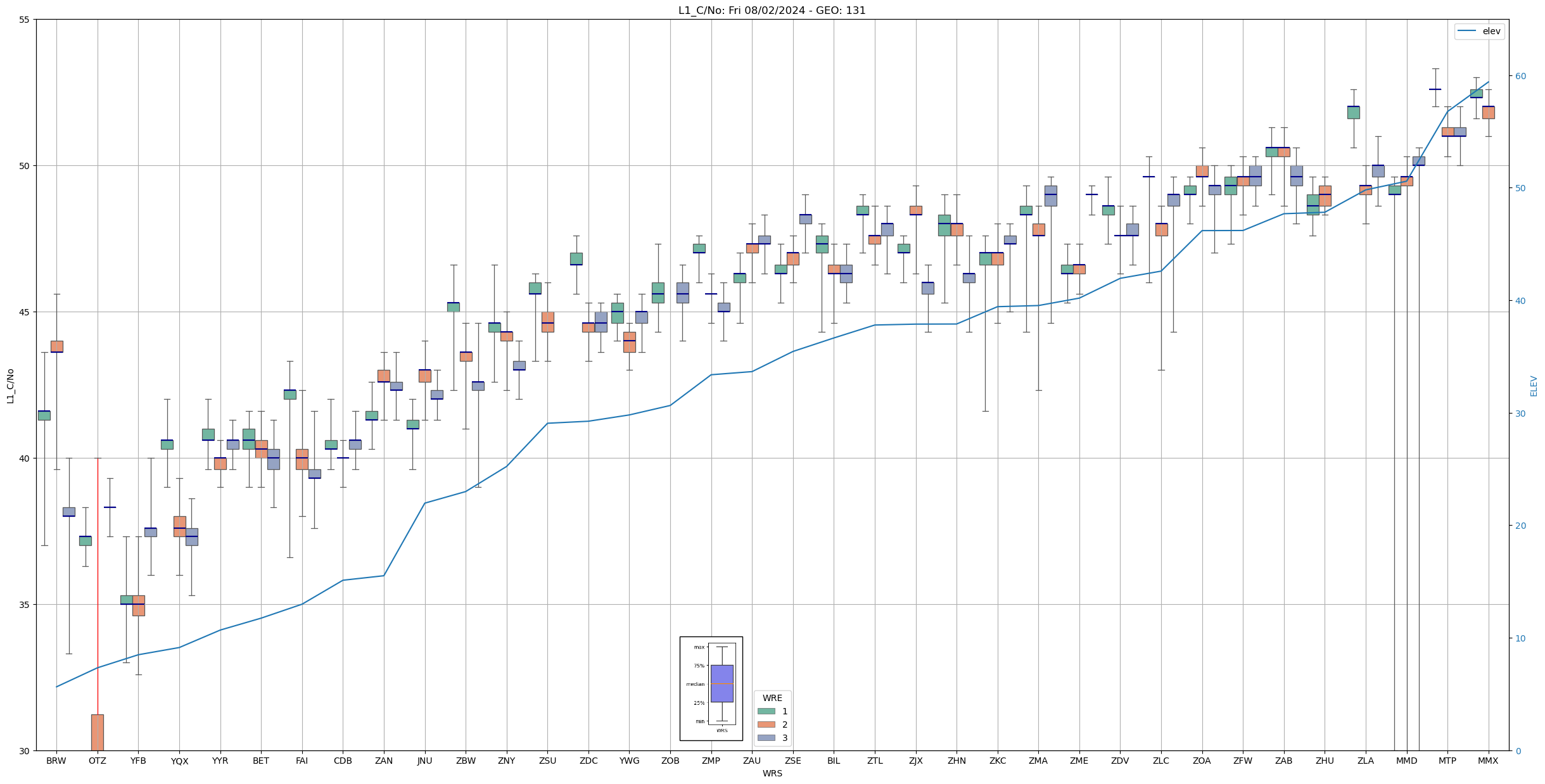
Task: Click the ZDC station label
Action: (x=588, y=761)
